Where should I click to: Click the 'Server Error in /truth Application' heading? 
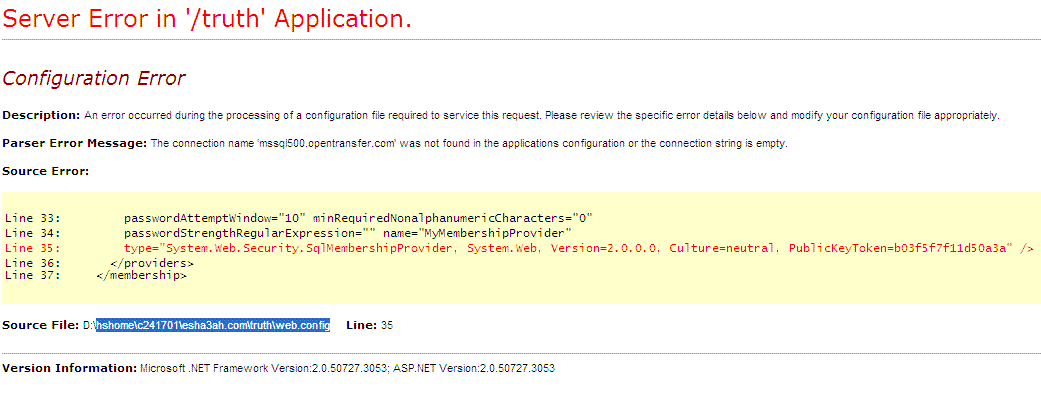click(x=207, y=19)
